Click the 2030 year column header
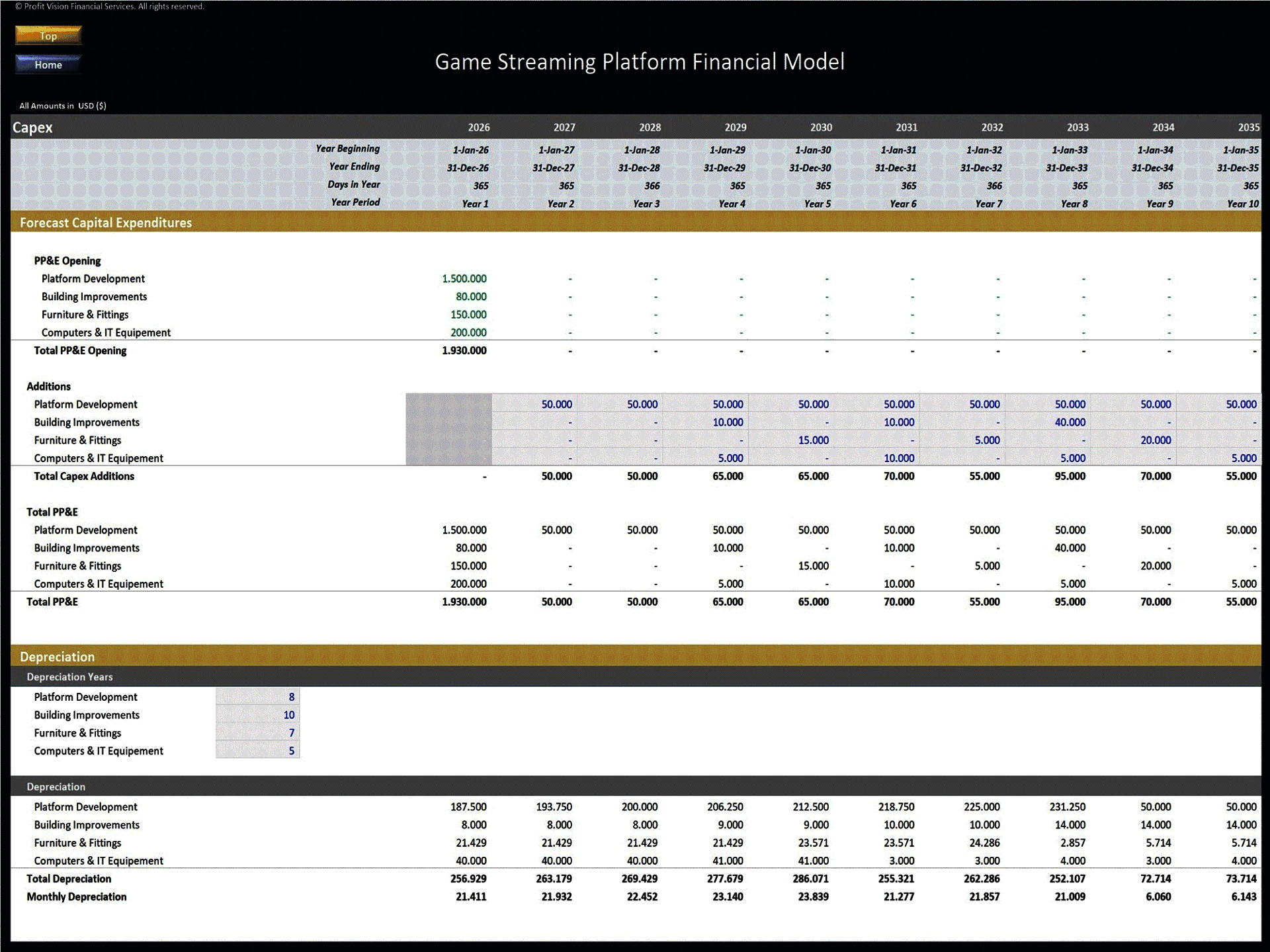This screenshot has height=952, width=1270. (821, 127)
